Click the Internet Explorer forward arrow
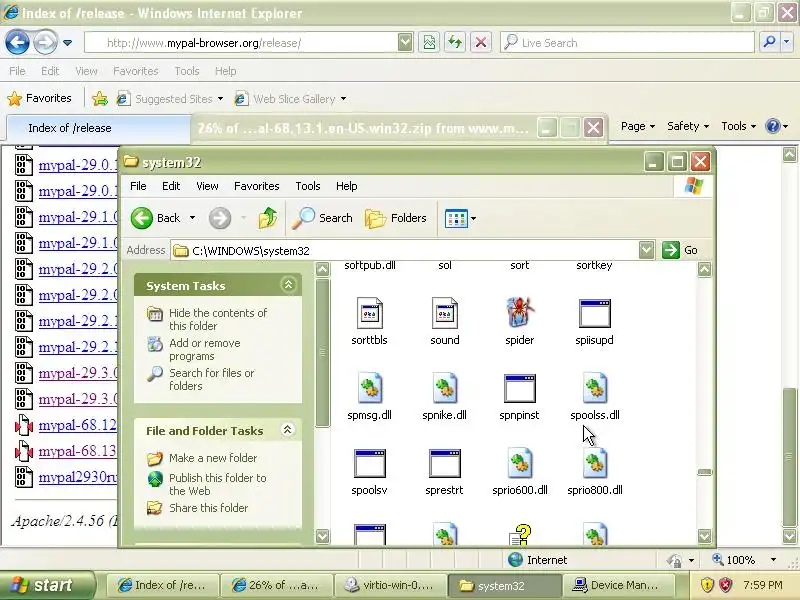Image resolution: width=800 pixels, height=600 pixels. pos(45,42)
